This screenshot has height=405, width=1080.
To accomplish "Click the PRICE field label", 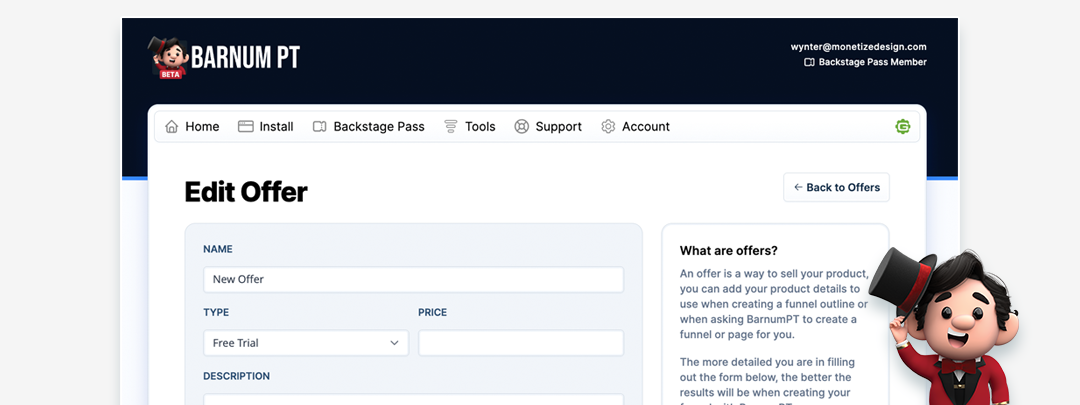I will pos(433,313).
